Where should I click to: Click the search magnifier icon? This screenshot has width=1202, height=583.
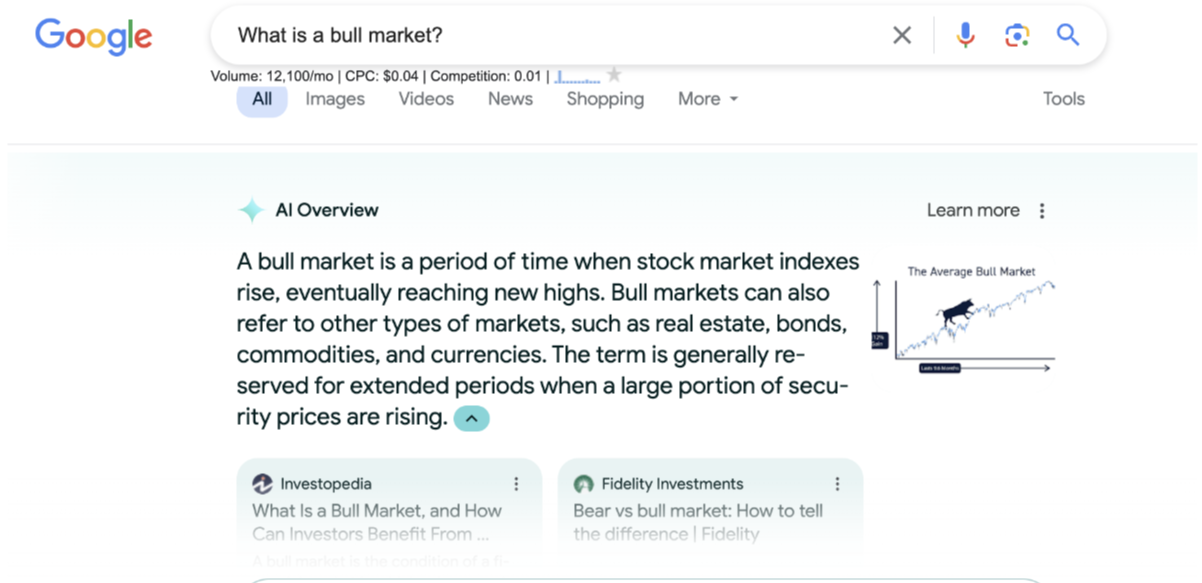[x=1067, y=34]
